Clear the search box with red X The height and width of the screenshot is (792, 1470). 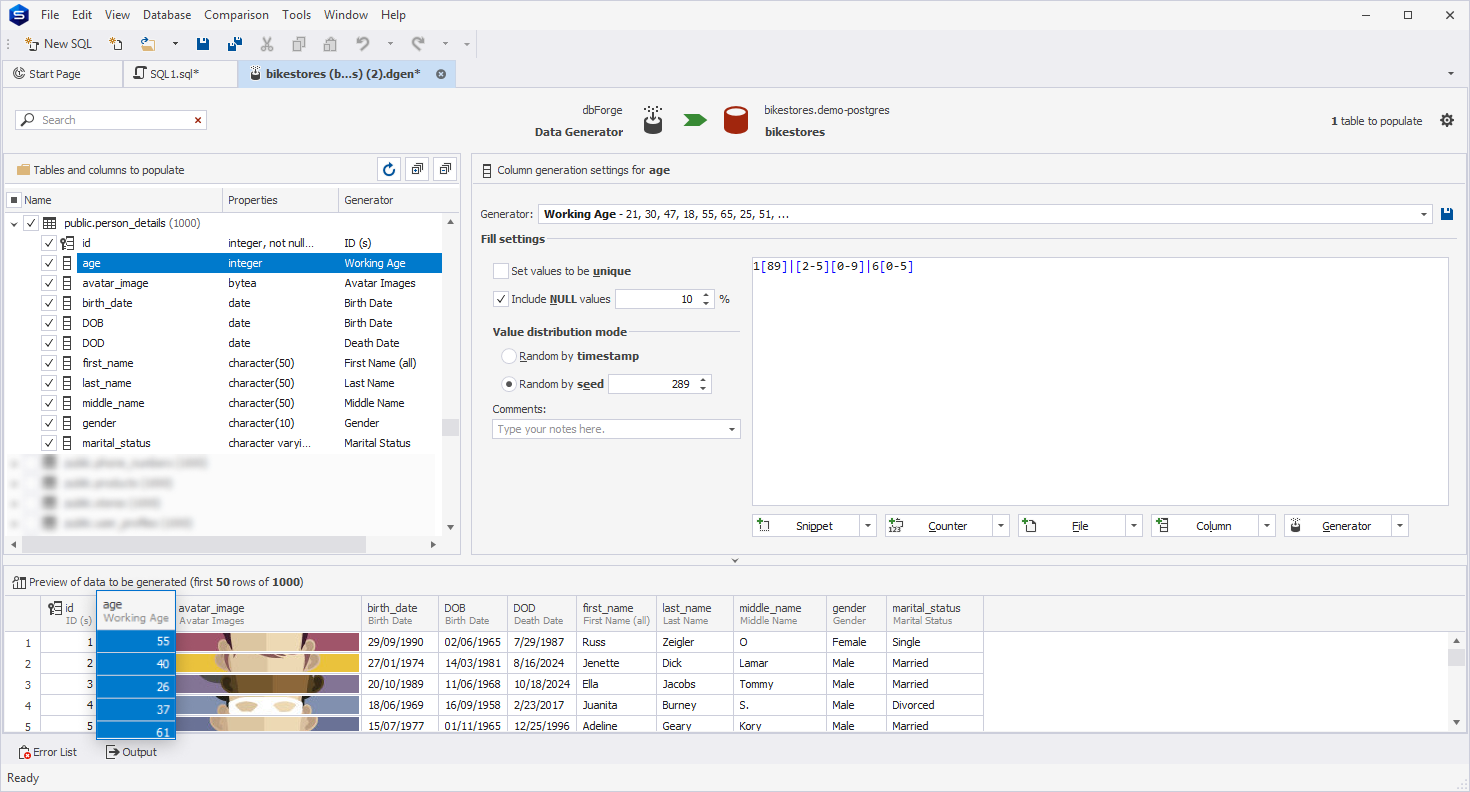(198, 120)
